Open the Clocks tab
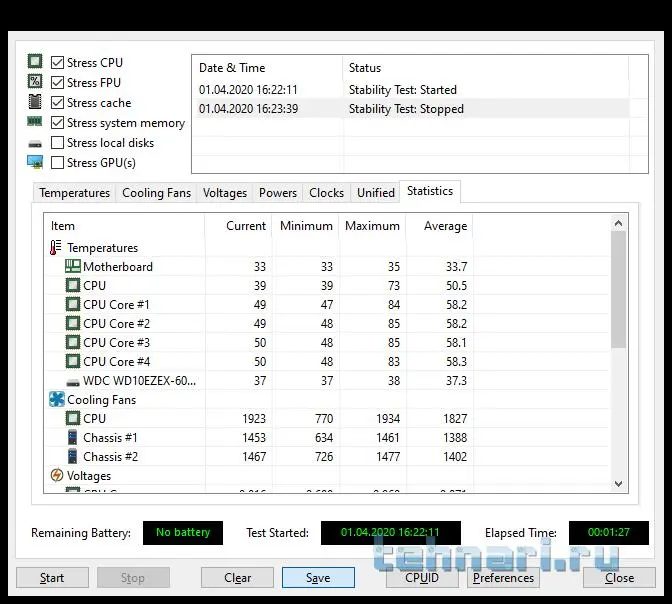 click(327, 193)
